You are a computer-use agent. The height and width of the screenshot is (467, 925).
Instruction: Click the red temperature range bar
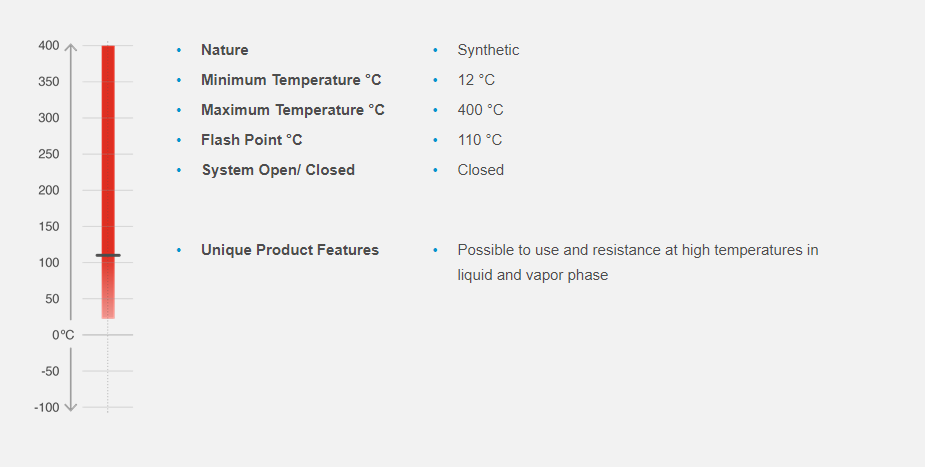108,150
